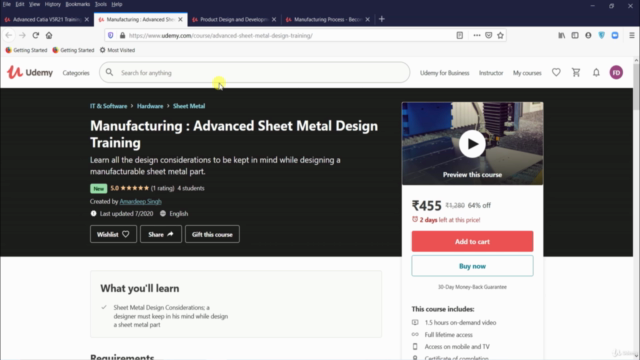Click the Wishlist button
Image resolution: width=640 pixels, height=360 pixels.
(113, 234)
